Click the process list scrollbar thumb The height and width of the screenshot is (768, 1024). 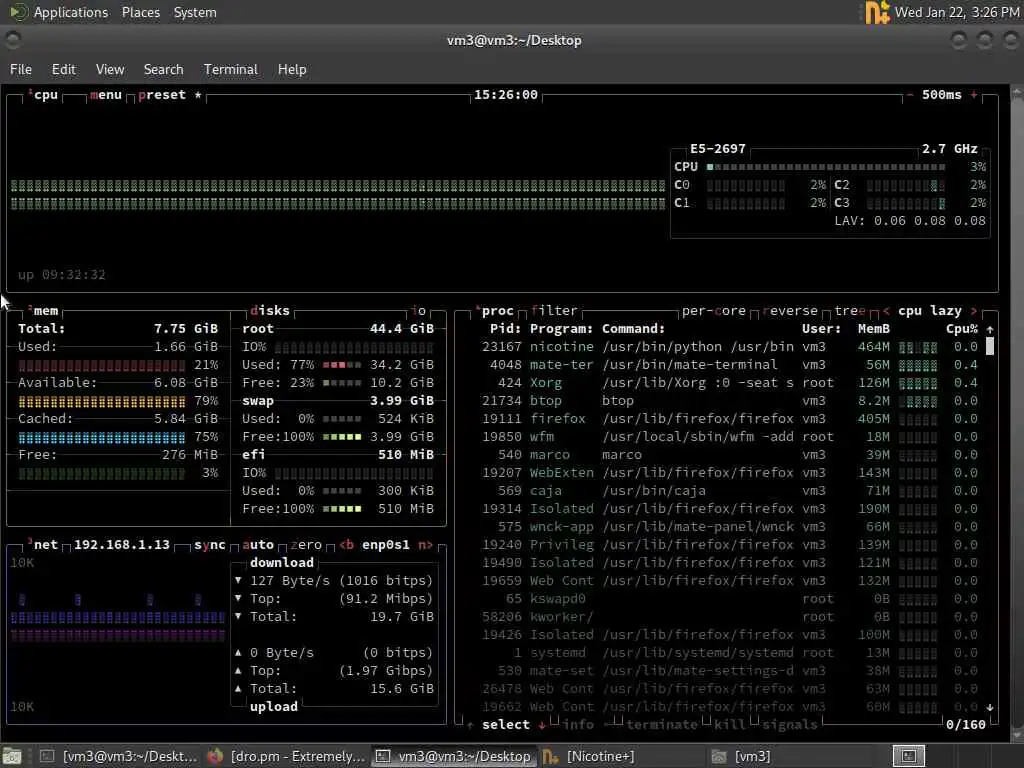(x=989, y=347)
